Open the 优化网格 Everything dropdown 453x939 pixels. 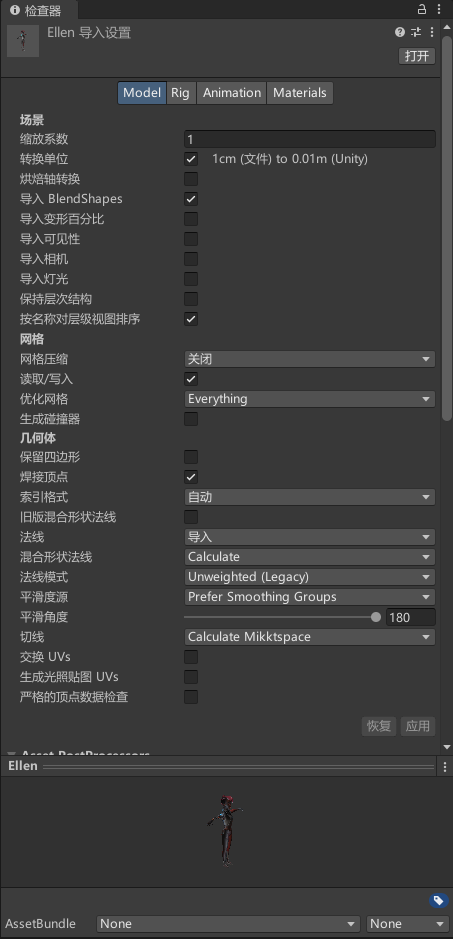[x=309, y=399]
